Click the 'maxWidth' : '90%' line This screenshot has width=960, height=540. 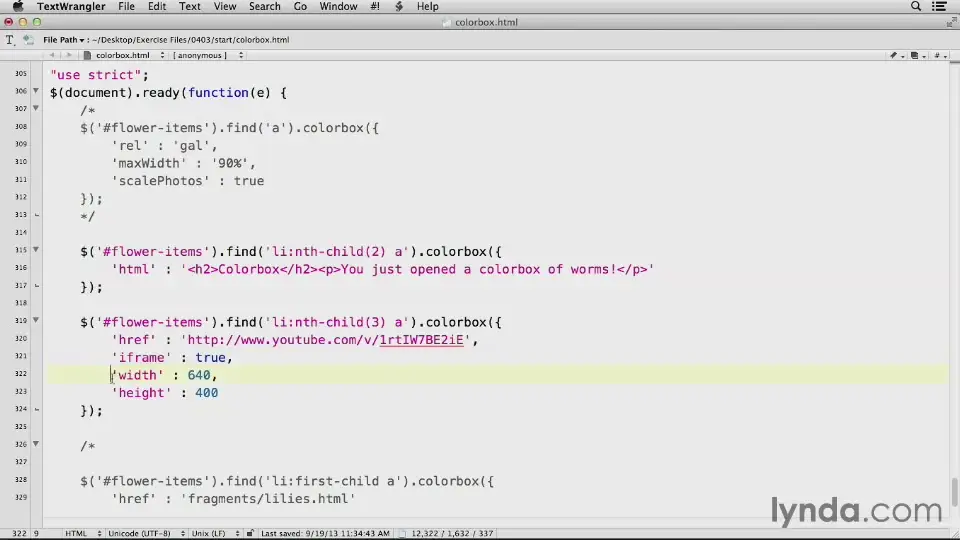point(183,163)
